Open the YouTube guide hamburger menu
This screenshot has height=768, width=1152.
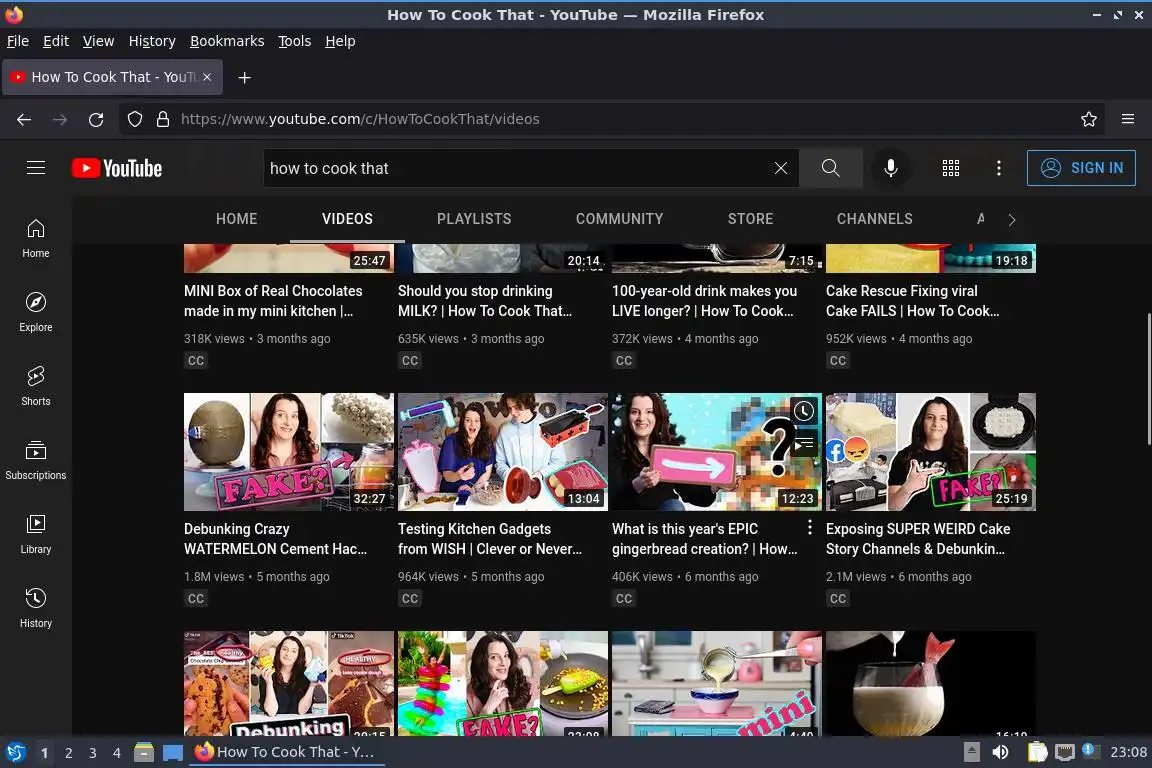click(x=35, y=168)
